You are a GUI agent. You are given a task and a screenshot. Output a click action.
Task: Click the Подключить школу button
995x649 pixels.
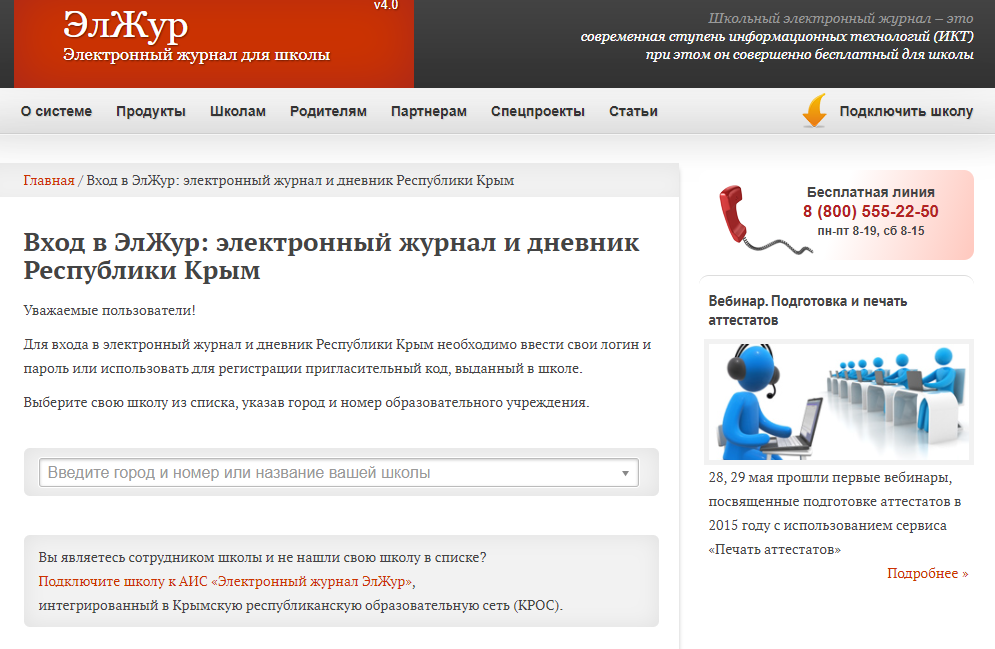tap(906, 112)
